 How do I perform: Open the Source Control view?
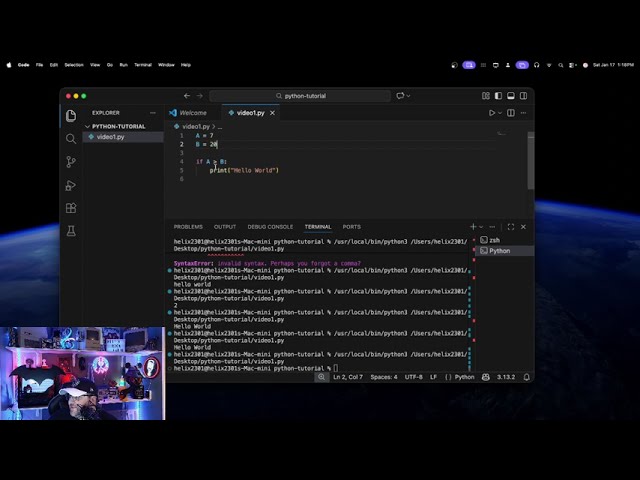click(x=71, y=162)
